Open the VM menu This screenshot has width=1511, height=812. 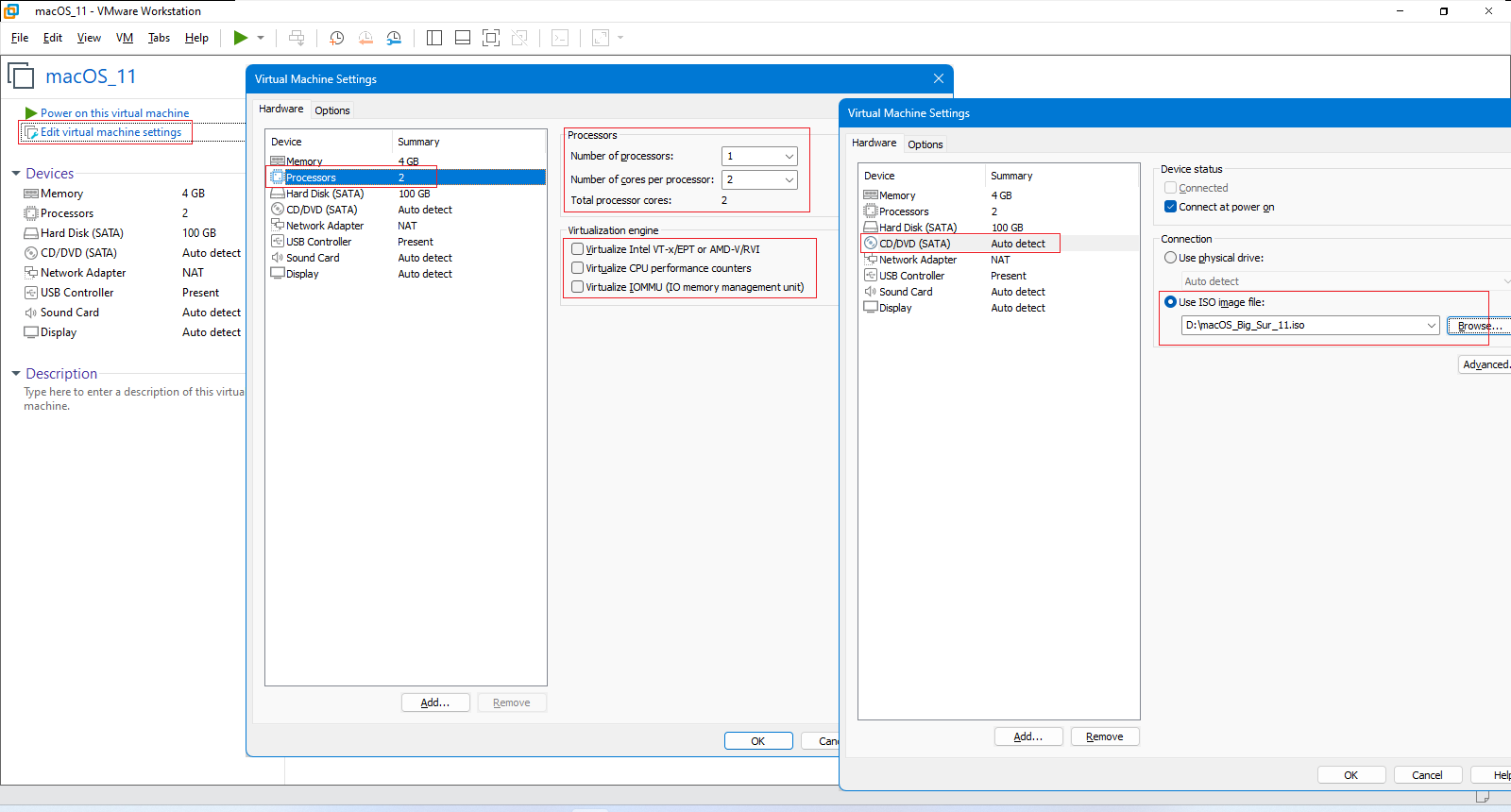(125, 38)
